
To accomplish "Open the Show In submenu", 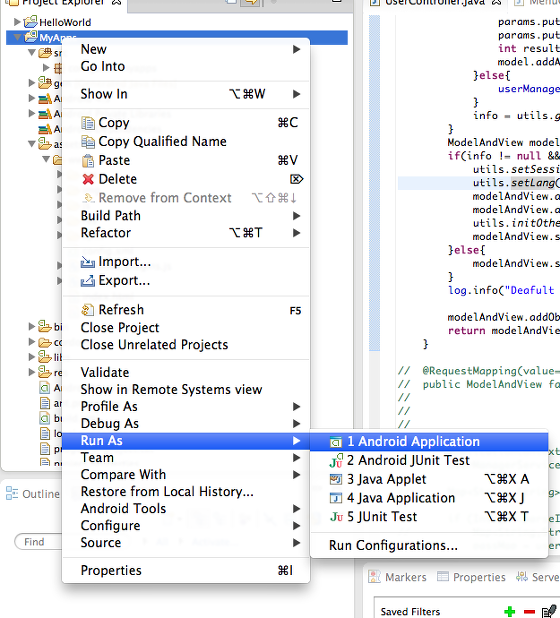I will [x=186, y=94].
